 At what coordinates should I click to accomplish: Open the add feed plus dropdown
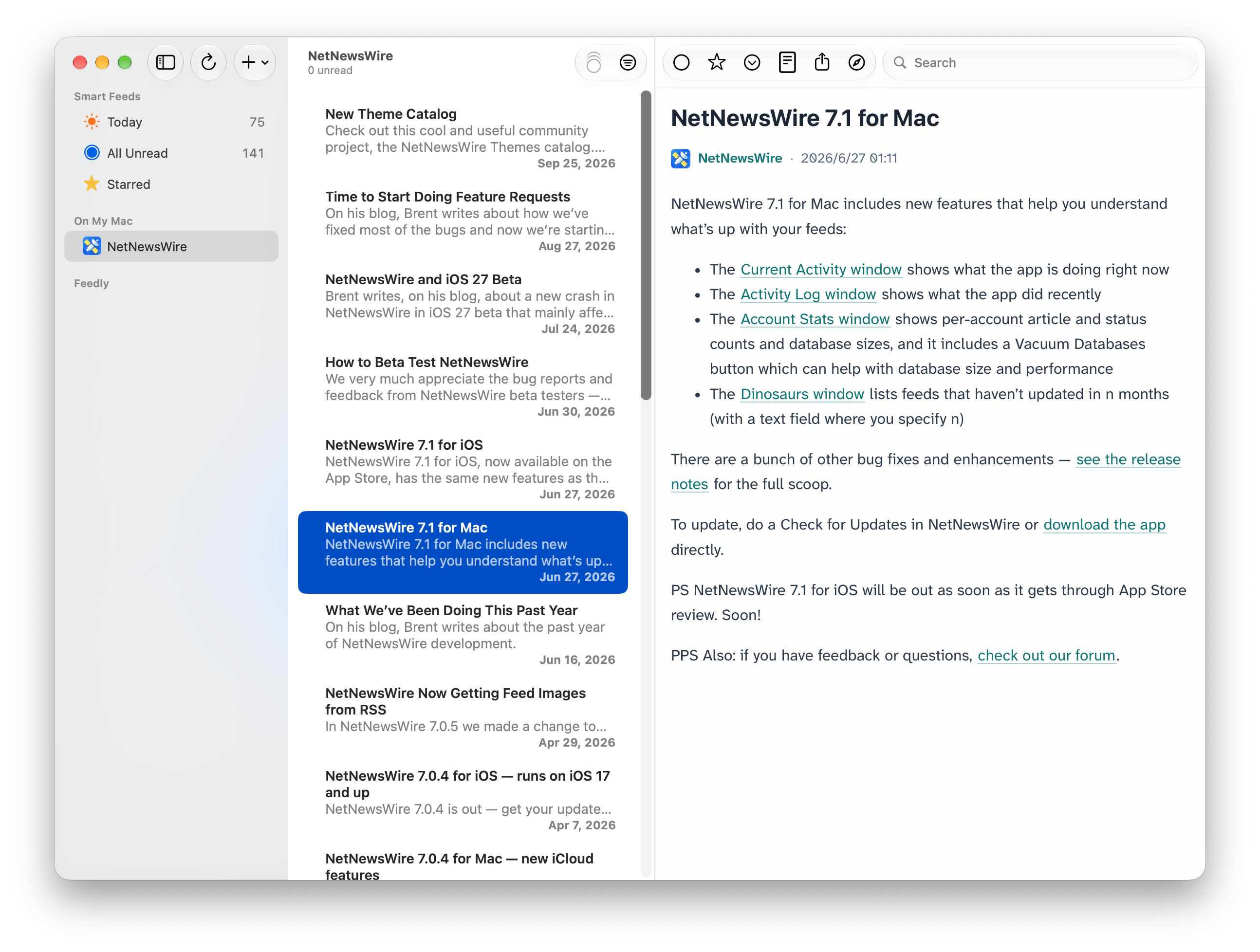click(x=255, y=62)
